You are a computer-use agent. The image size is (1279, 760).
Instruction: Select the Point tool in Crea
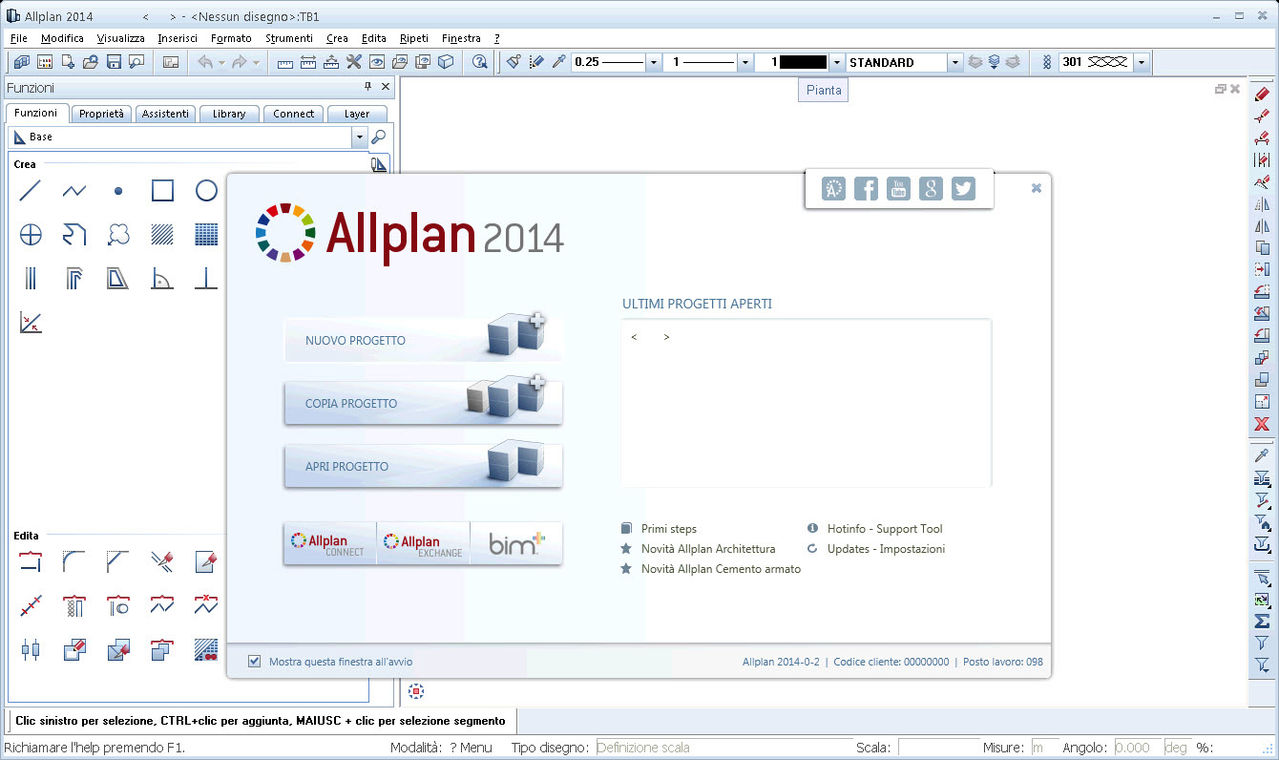click(x=118, y=190)
